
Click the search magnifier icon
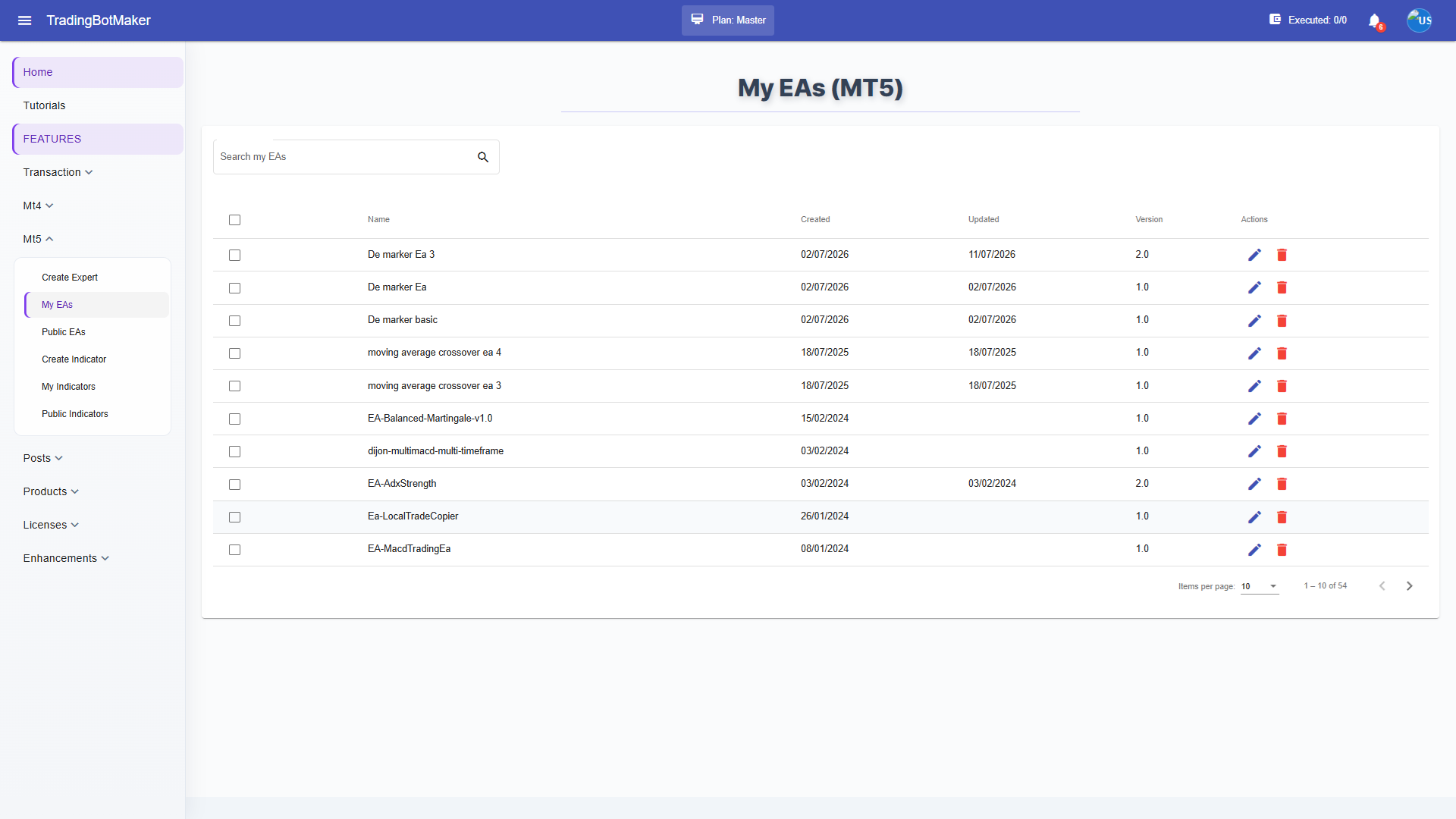(x=483, y=157)
